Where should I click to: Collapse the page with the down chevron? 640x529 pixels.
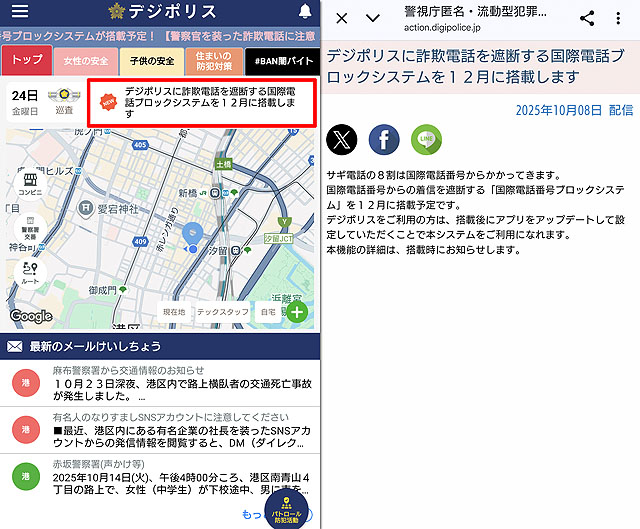(373, 18)
